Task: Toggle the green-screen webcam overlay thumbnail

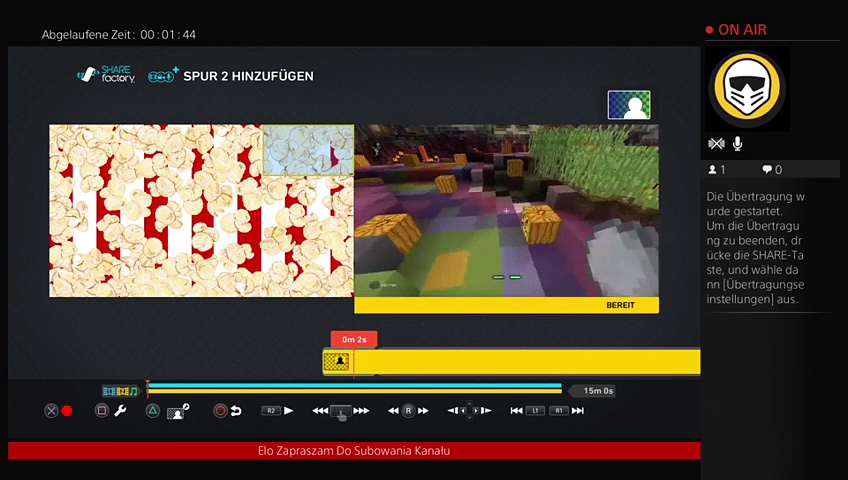Action: (x=629, y=105)
